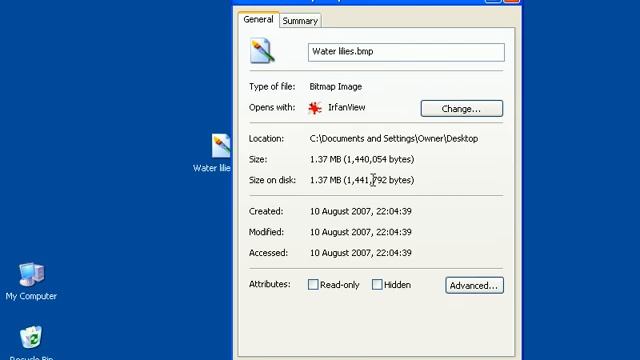Open the Advanced... attributes dialog

(474, 285)
